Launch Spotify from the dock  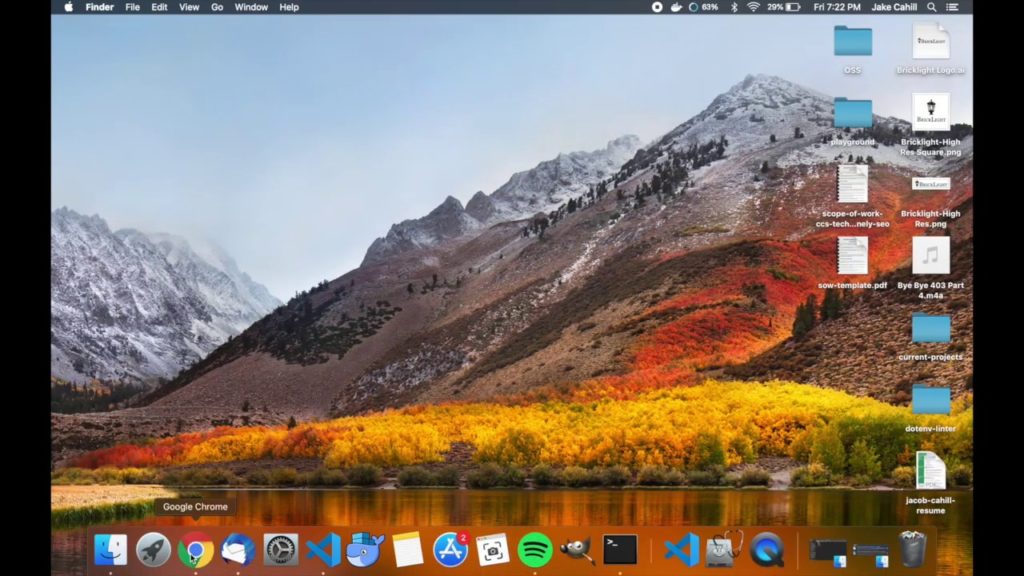[535, 550]
